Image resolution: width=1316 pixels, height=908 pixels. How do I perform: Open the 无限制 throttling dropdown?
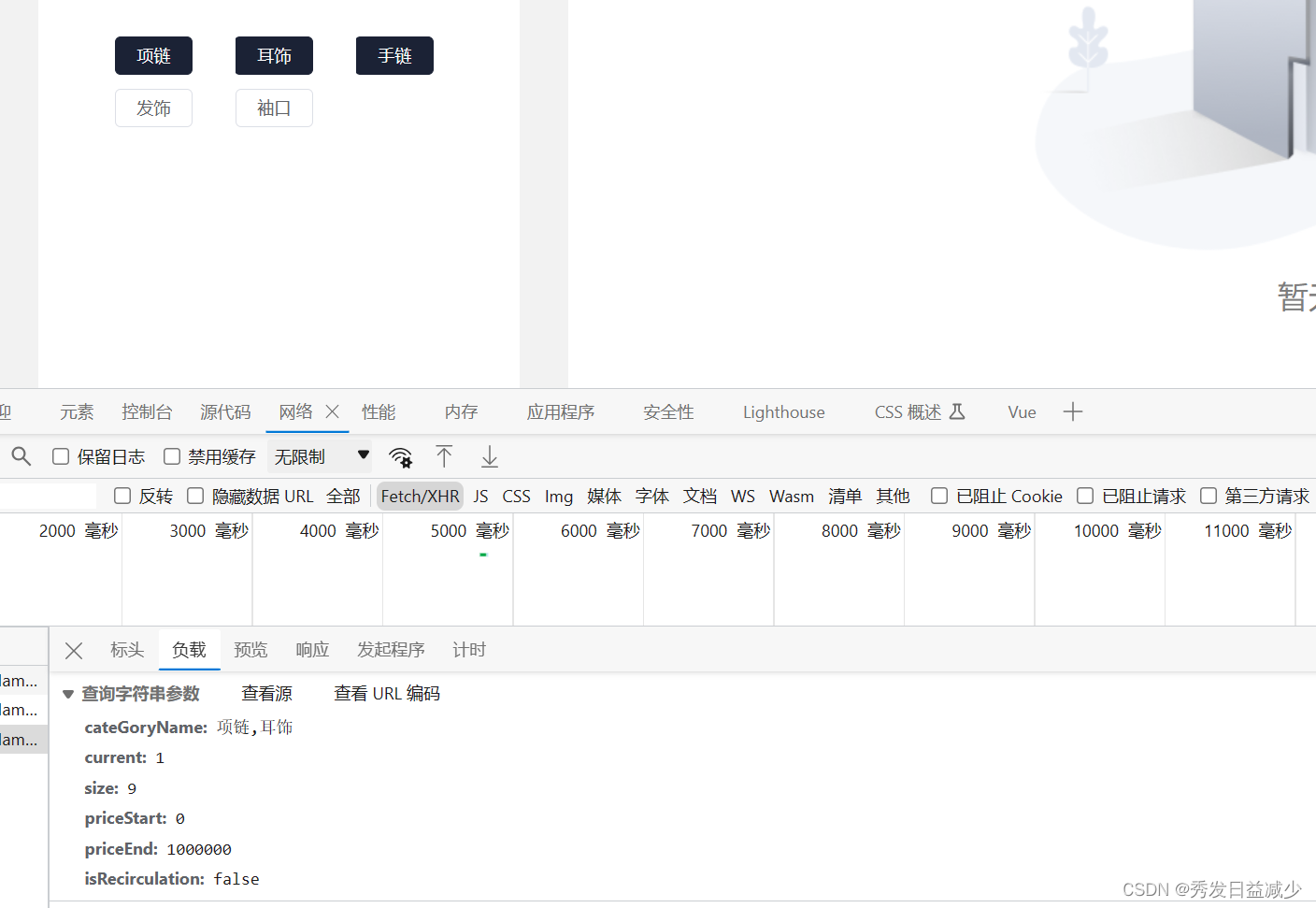pos(318,455)
